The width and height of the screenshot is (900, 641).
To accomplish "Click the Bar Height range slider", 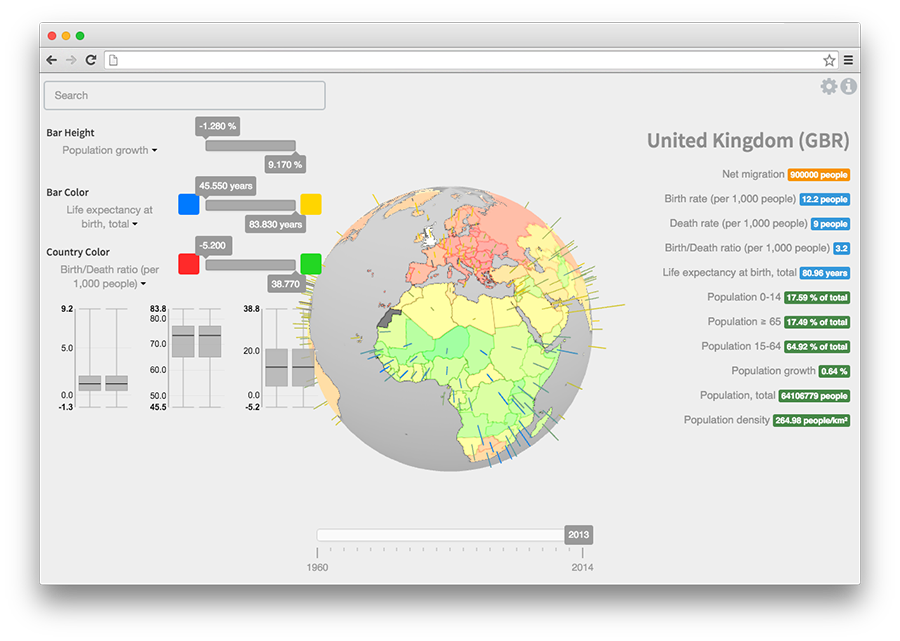I will click(250, 146).
